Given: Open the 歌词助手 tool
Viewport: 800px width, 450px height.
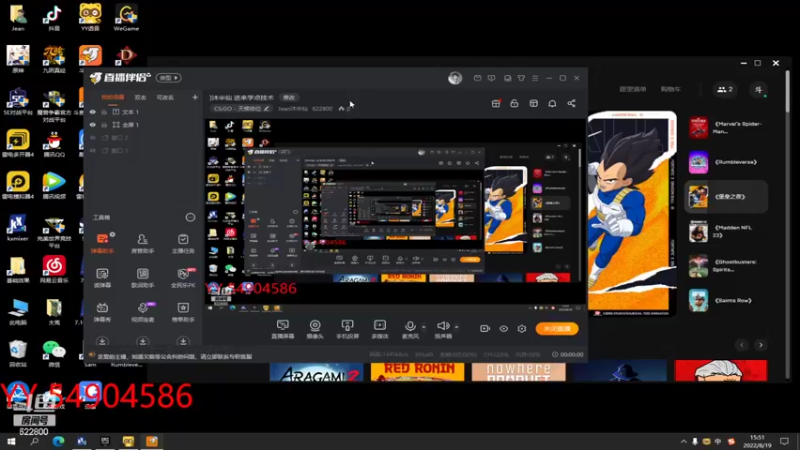Looking at the screenshot, I should click(x=142, y=278).
